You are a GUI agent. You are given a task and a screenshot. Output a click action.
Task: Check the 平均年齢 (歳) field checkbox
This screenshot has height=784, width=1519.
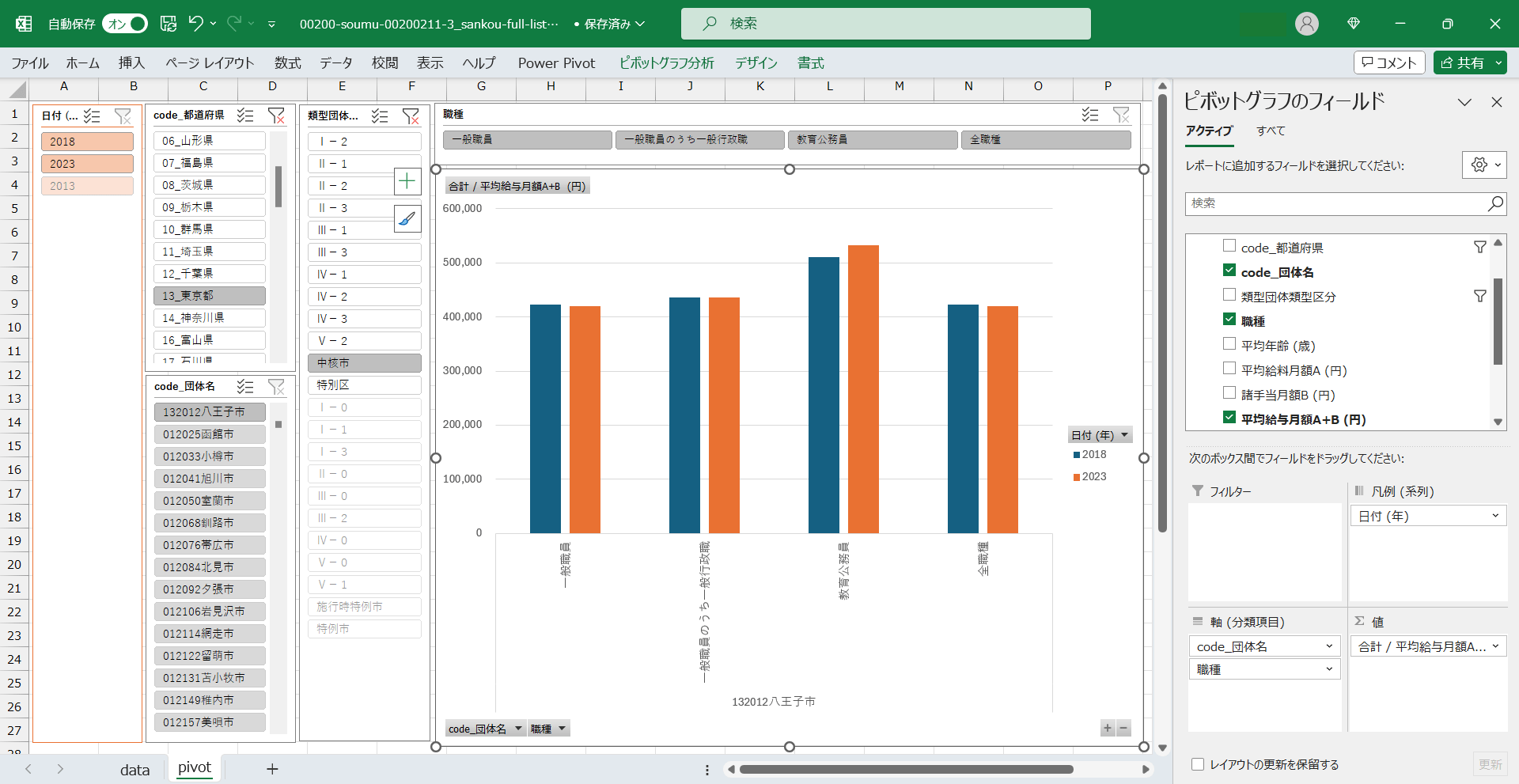(x=1229, y=344)
